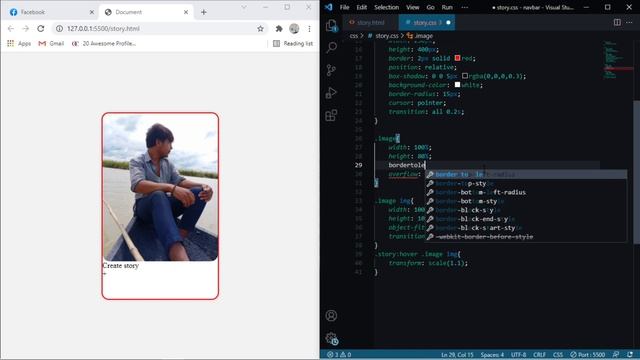Screen dimensions: 640x360
Task: Open the File menu
Action: tap(344, 7)
